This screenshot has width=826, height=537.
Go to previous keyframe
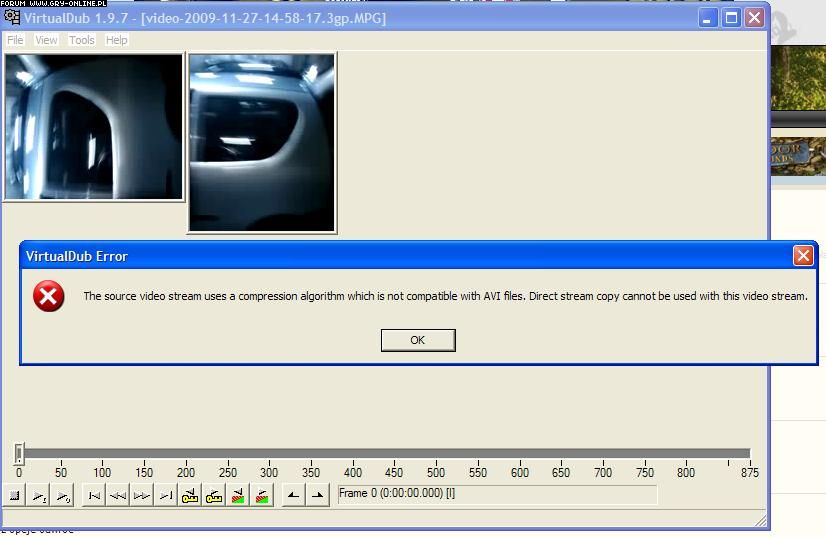pos(190,495)
